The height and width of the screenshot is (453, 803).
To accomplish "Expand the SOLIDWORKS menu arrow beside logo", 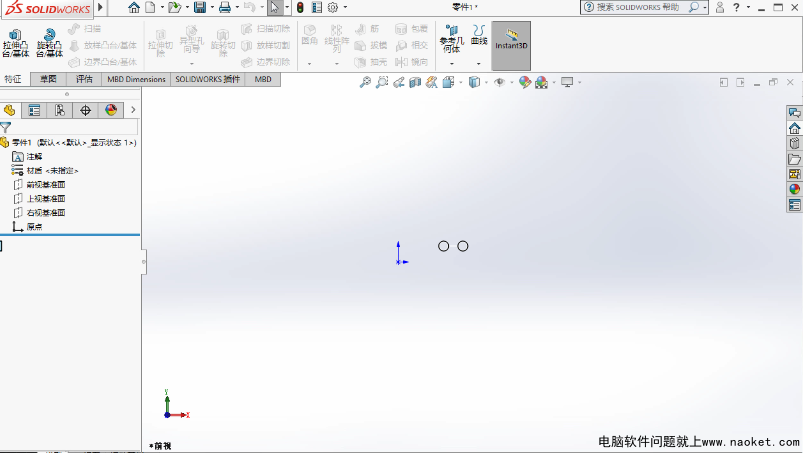I will [x=99, y=8].
